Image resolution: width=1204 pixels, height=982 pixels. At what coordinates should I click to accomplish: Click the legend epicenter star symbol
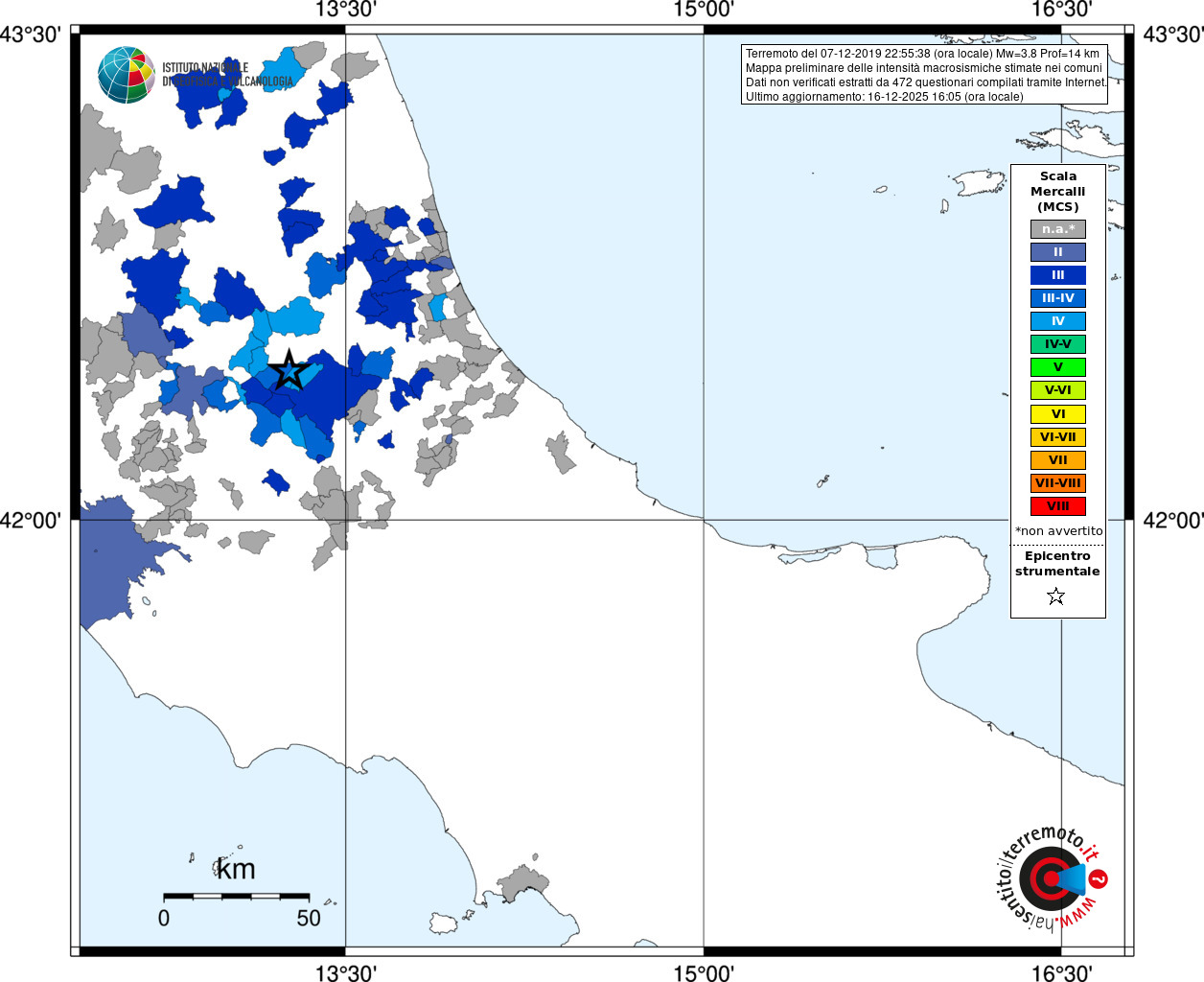click(x=1056, y=596)
